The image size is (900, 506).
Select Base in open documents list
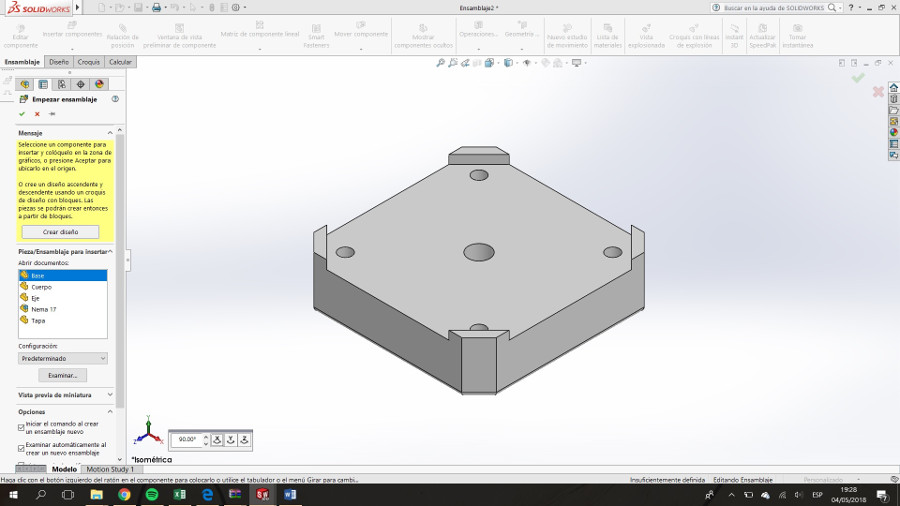(63, 275)
